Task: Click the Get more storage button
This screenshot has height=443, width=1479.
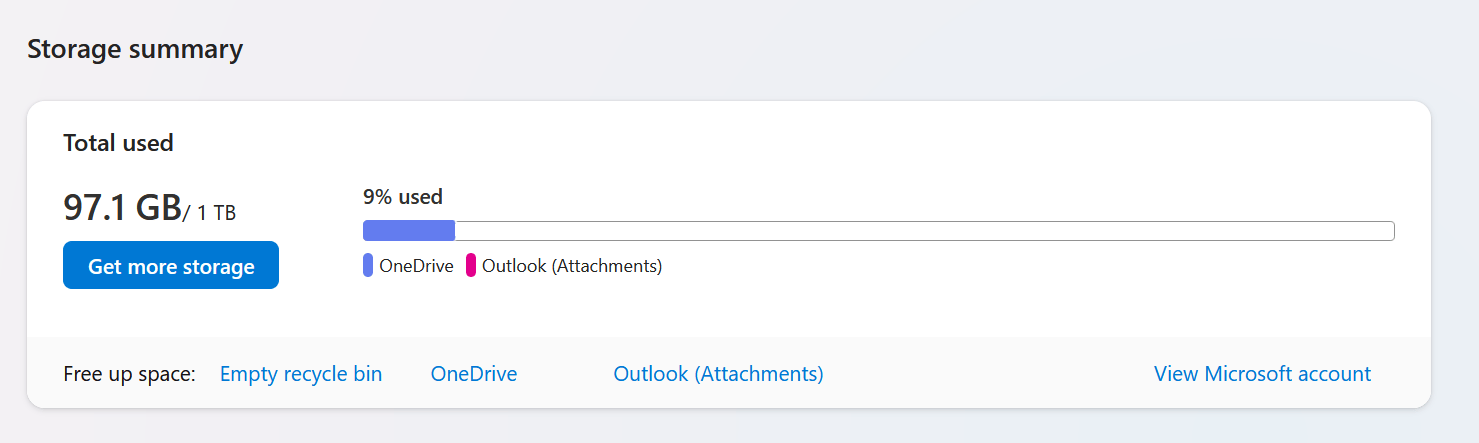Action: (x=171, y=265)
